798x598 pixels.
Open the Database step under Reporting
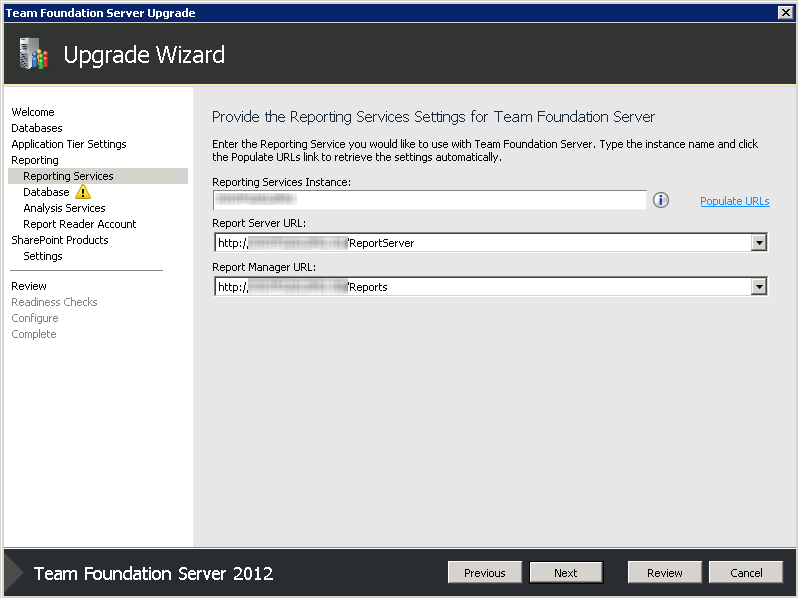(x=46, y=192)
